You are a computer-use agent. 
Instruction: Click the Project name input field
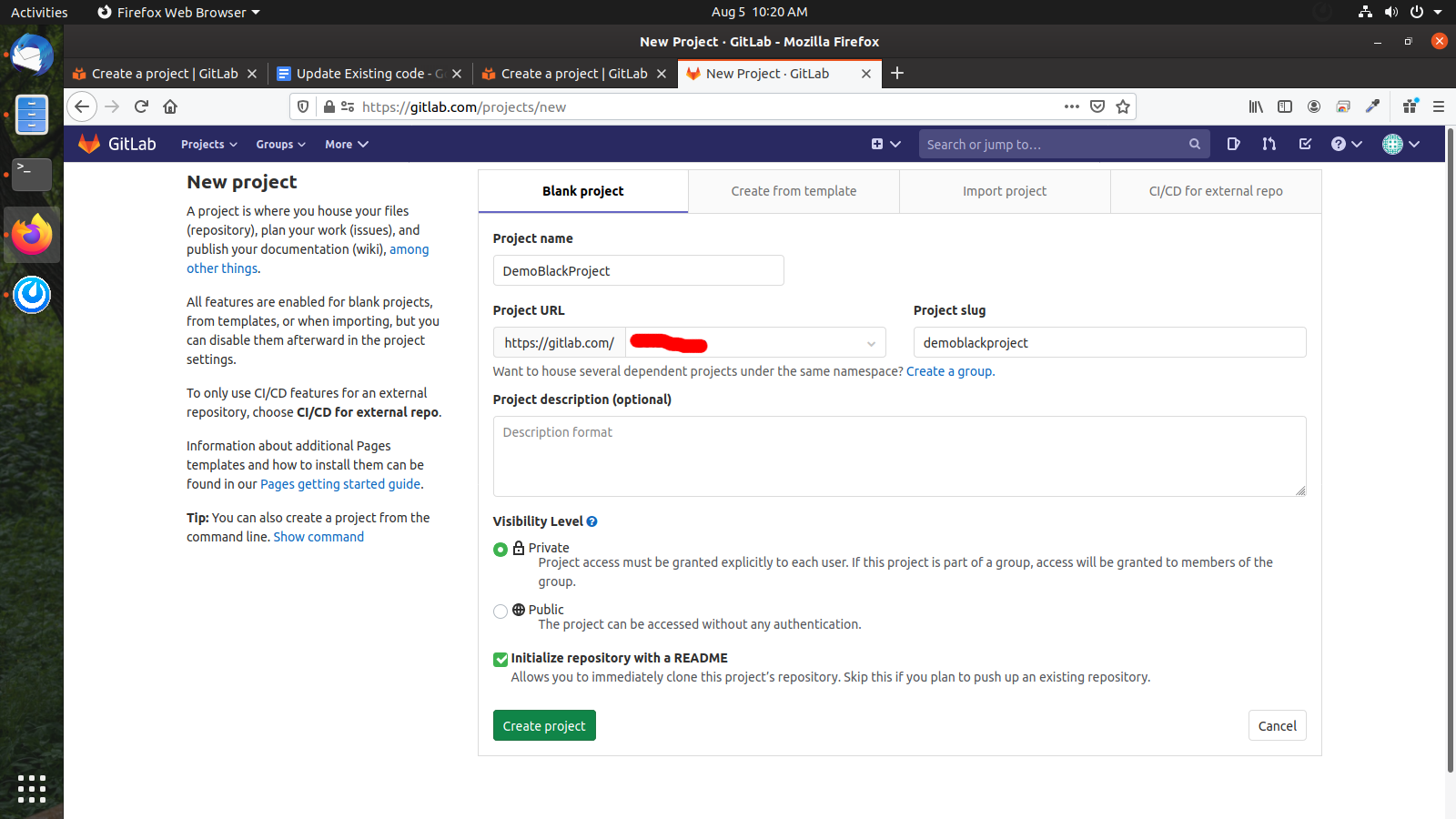coord(638,271)
